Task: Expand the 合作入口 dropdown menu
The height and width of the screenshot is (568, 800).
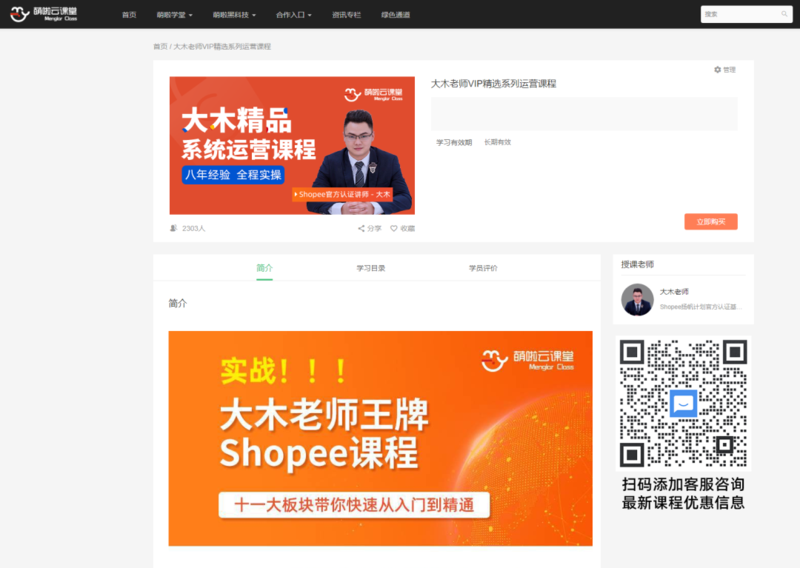Action: [x=293, y=15]
